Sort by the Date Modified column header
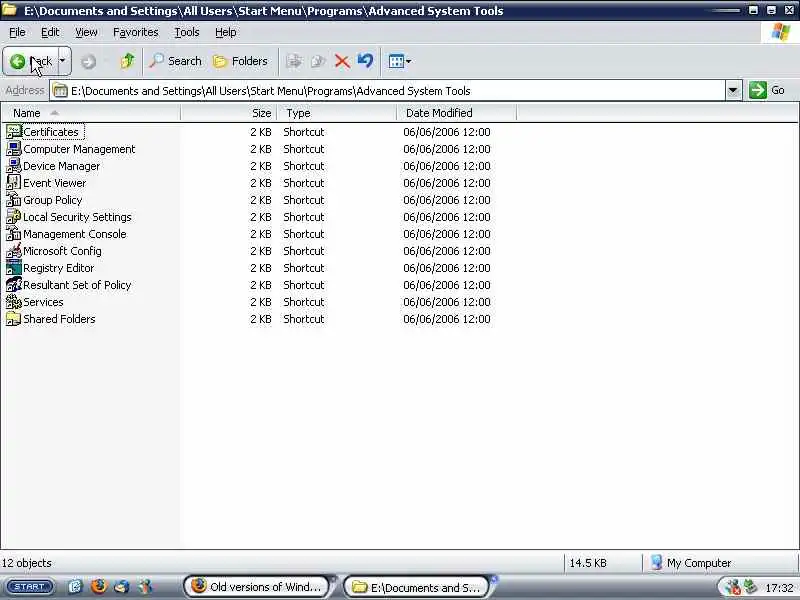 pyautogui.click(x=457, y=113)
